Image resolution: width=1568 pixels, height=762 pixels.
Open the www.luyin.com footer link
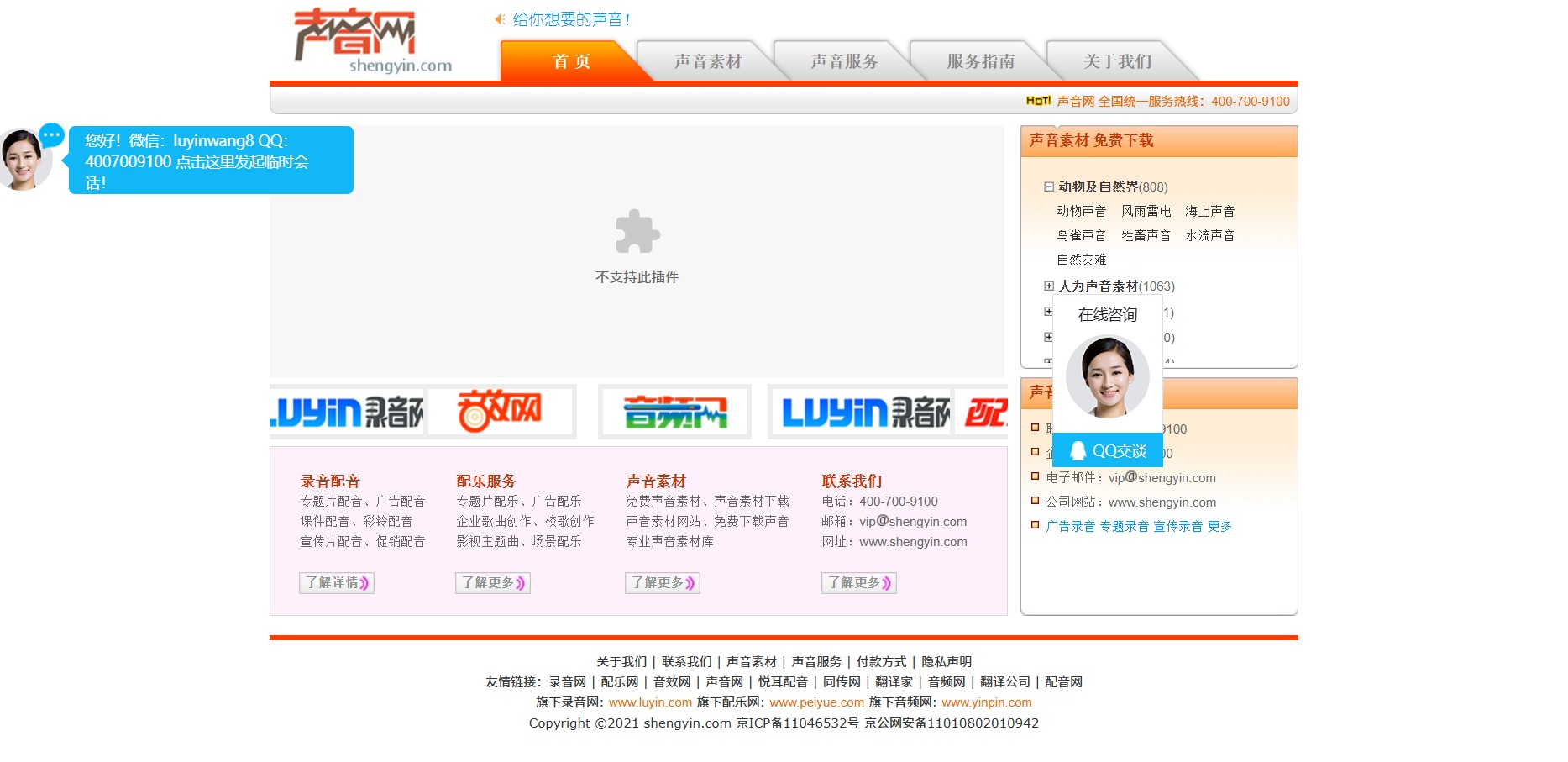tap(650, 702)
